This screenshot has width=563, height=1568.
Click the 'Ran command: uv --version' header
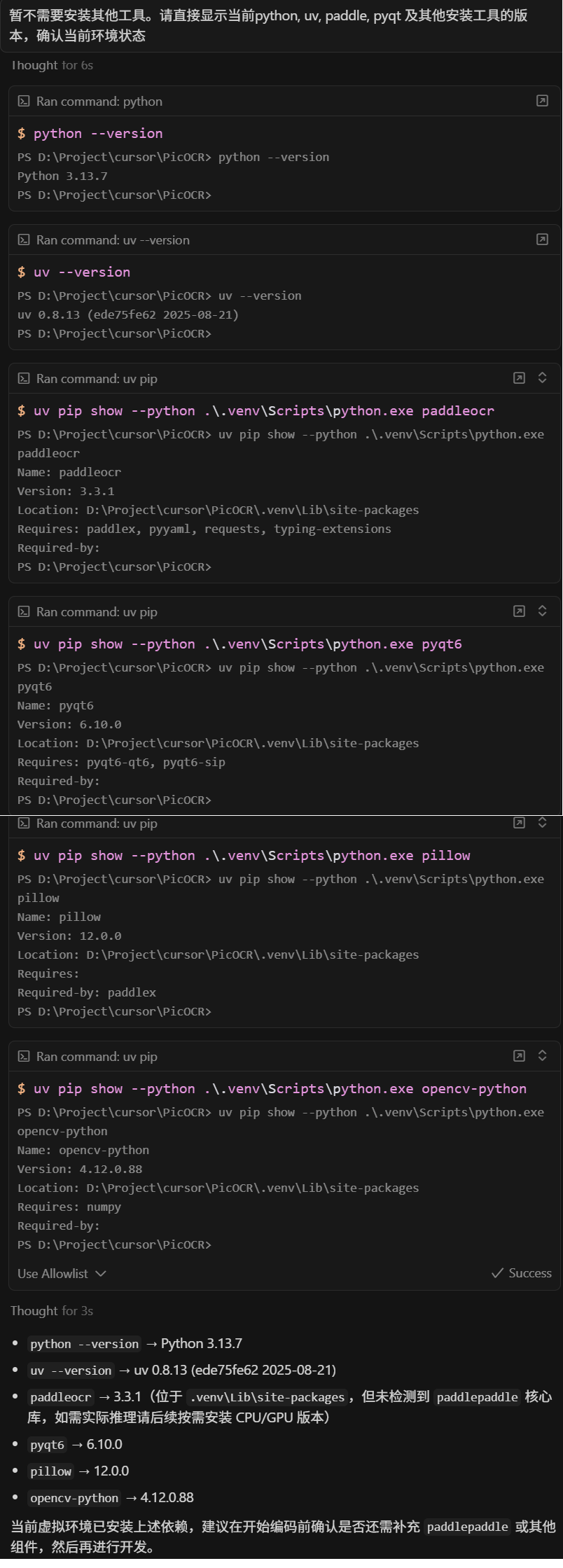click(x=113, y=240)
